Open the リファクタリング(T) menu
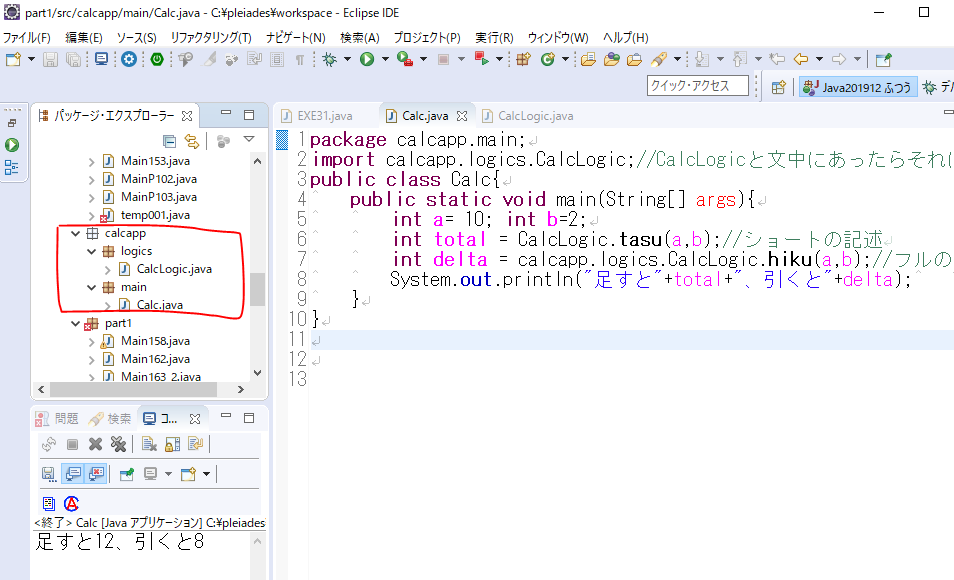This screenshot has width=954, height=580. pyautogui.click(x=211, y=37)
